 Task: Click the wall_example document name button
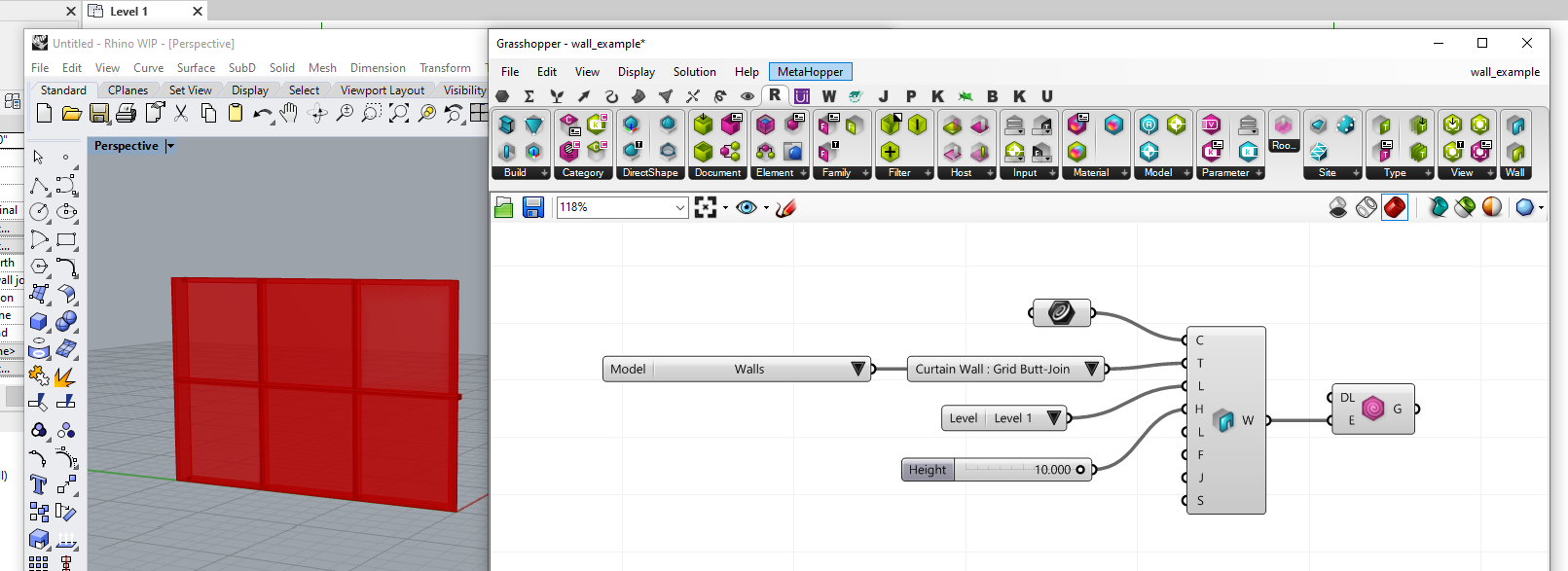(1504, 72)
